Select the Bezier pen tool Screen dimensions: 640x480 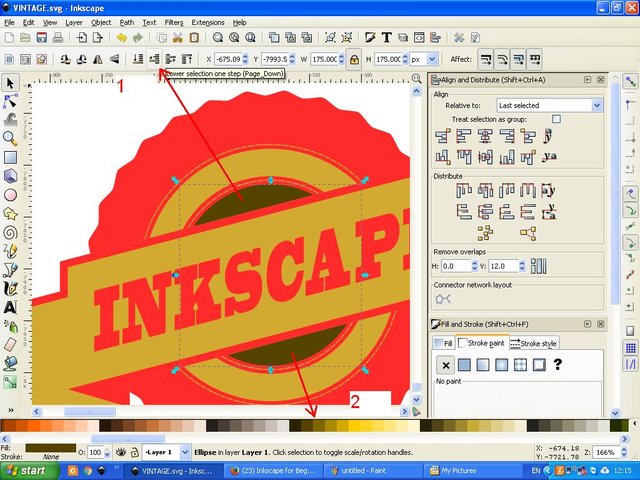[x=10, y=270]
